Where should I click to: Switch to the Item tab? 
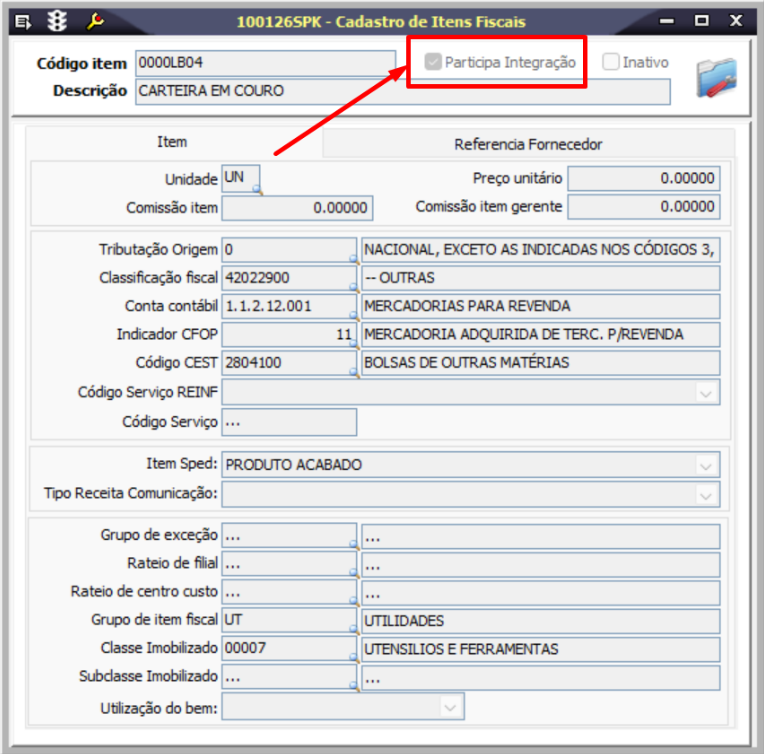[172, 142]
